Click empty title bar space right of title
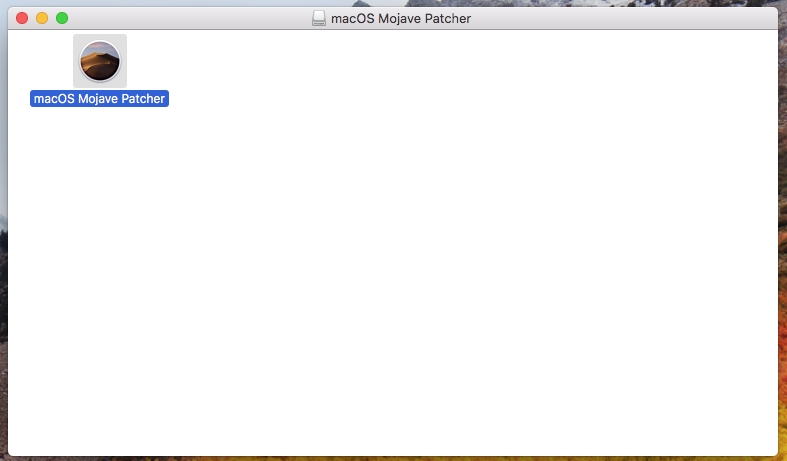Viewport: 787px width, 461px height. [x=622, y=18]
